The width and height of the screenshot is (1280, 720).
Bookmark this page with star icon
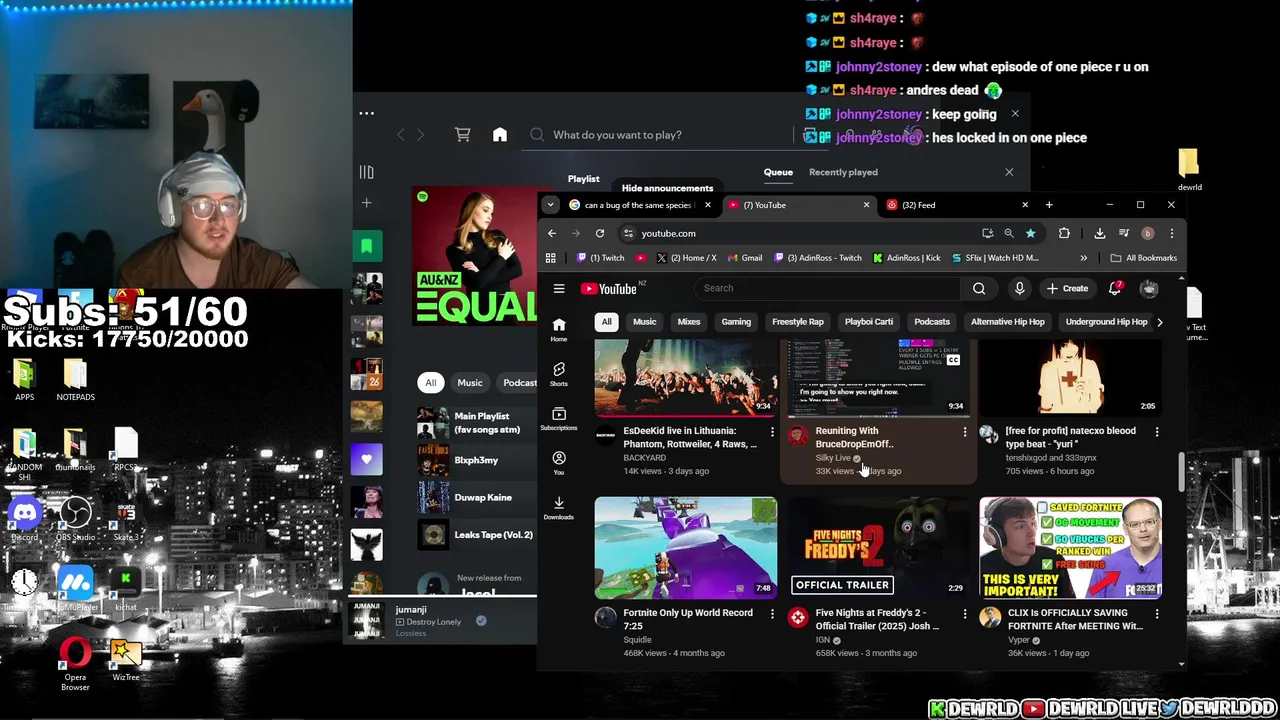pos(1030,233)
